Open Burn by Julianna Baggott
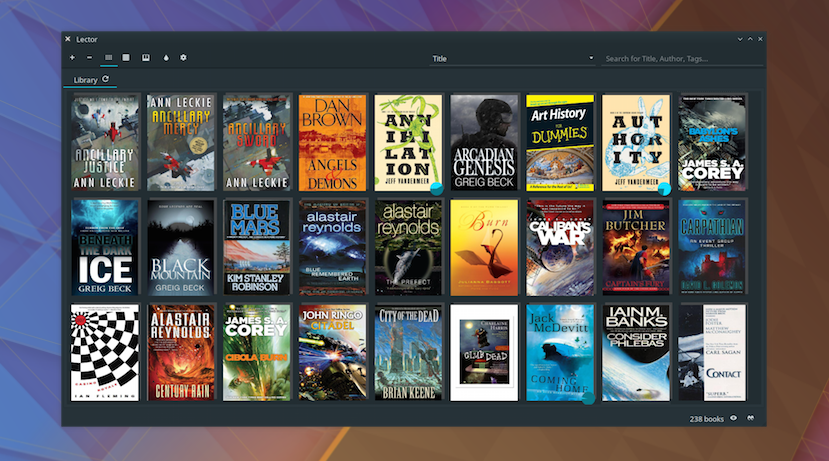 pyautogui.click(x=484, y=247)
